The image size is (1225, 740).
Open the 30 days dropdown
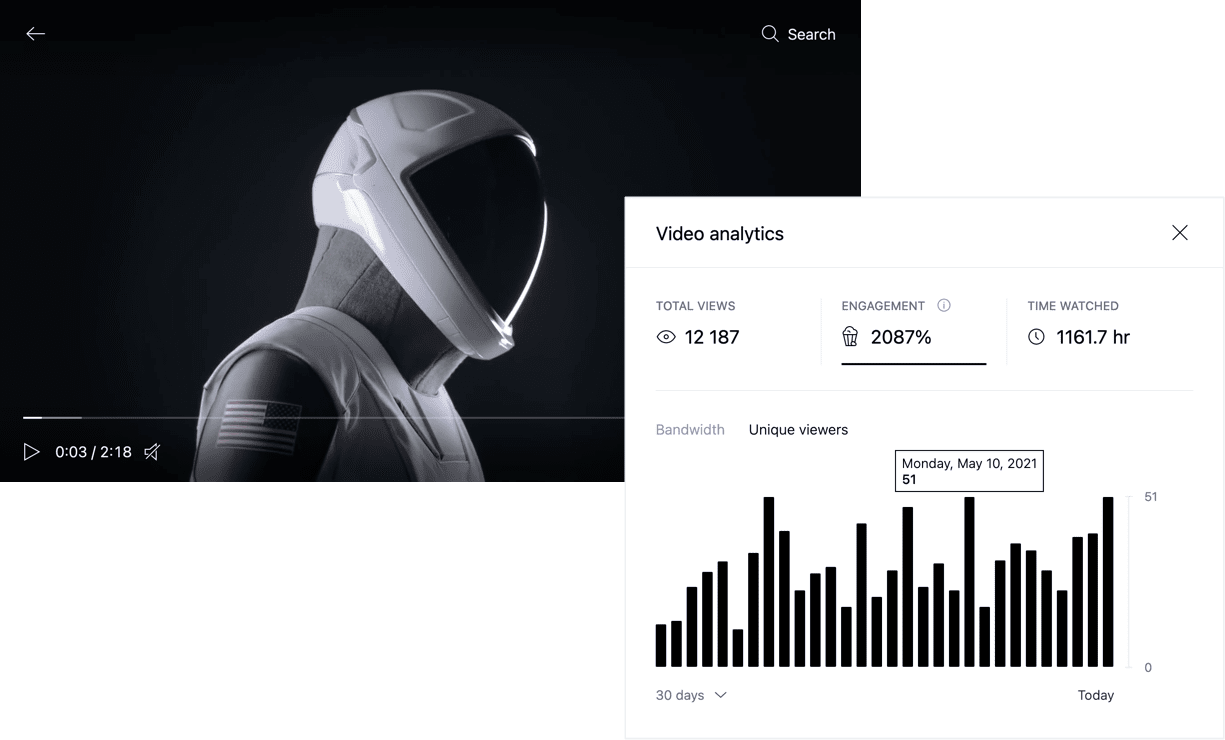pyautogui.click(x=681, y=695)
